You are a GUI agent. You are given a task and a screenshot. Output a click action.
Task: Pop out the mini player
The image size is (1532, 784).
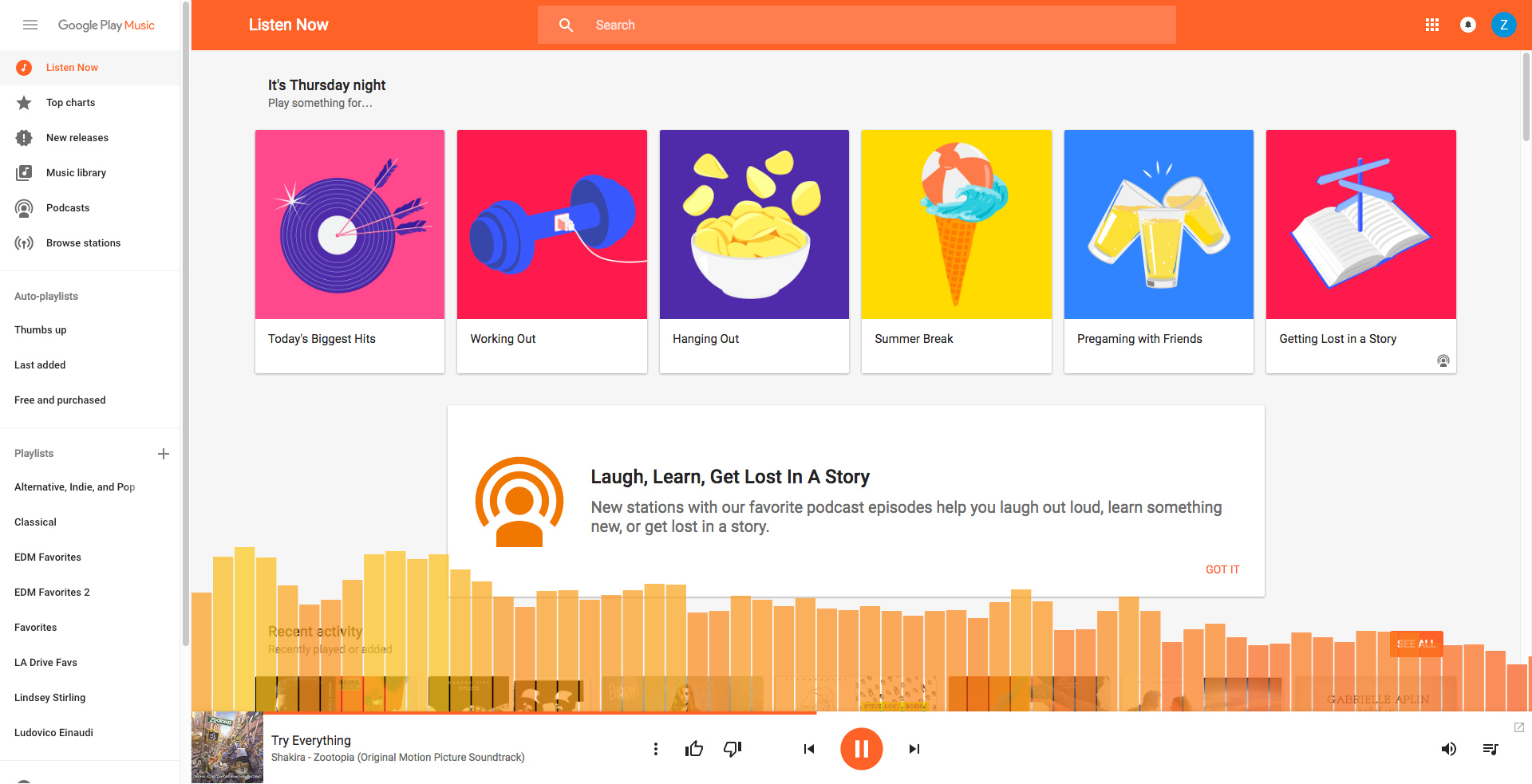pos(1519,727)
